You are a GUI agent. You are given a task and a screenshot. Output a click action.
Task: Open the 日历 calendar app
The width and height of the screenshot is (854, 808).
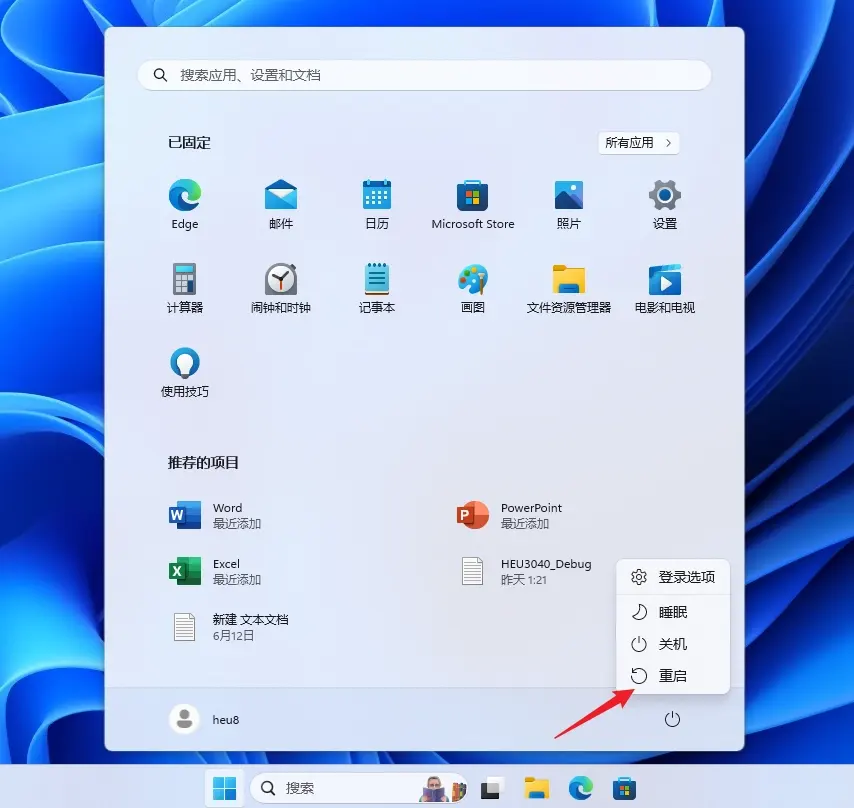click(377, 204)
